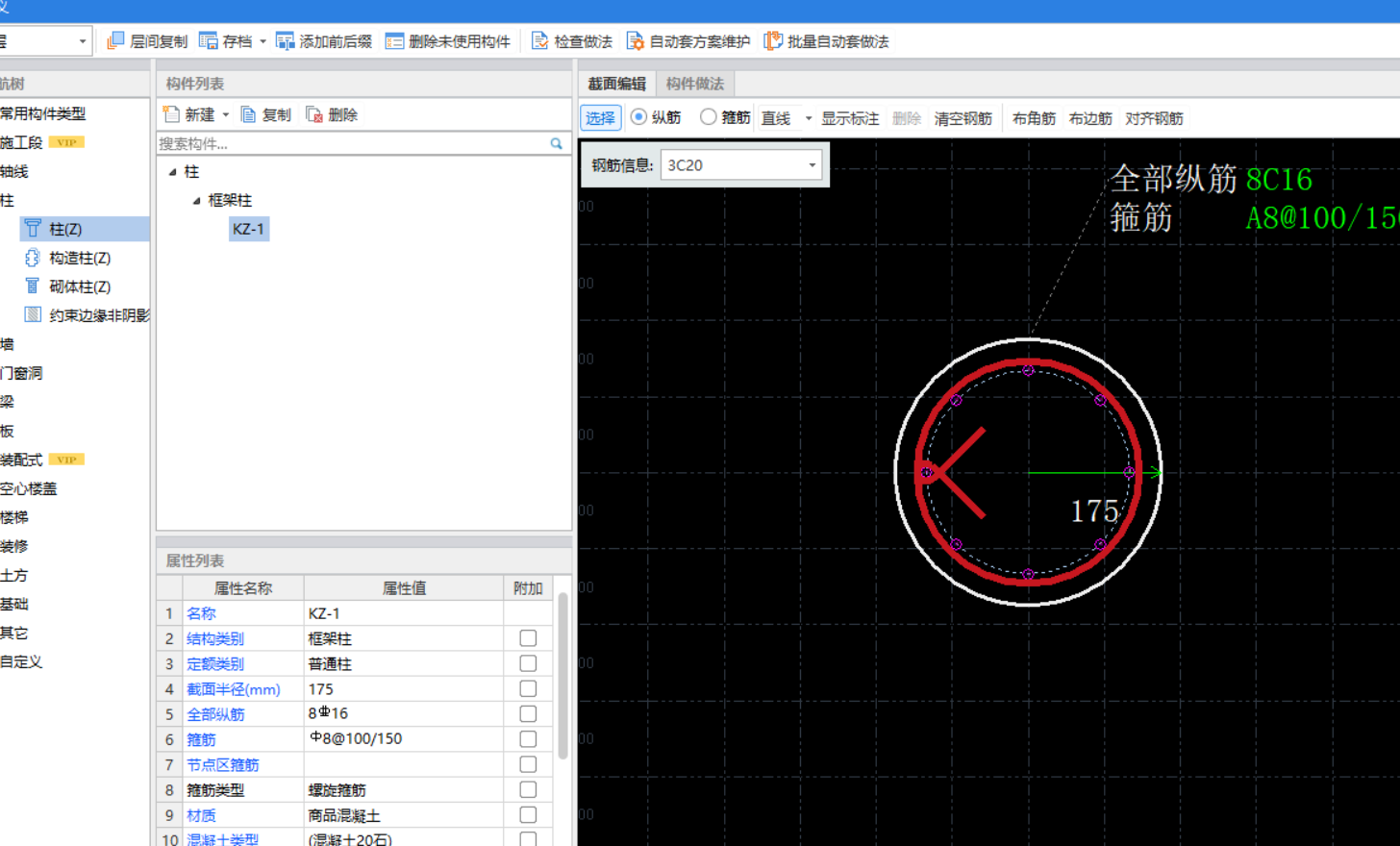
Task: Tick the 附加 checkbox for 截面半径
Action: [528, 688]
